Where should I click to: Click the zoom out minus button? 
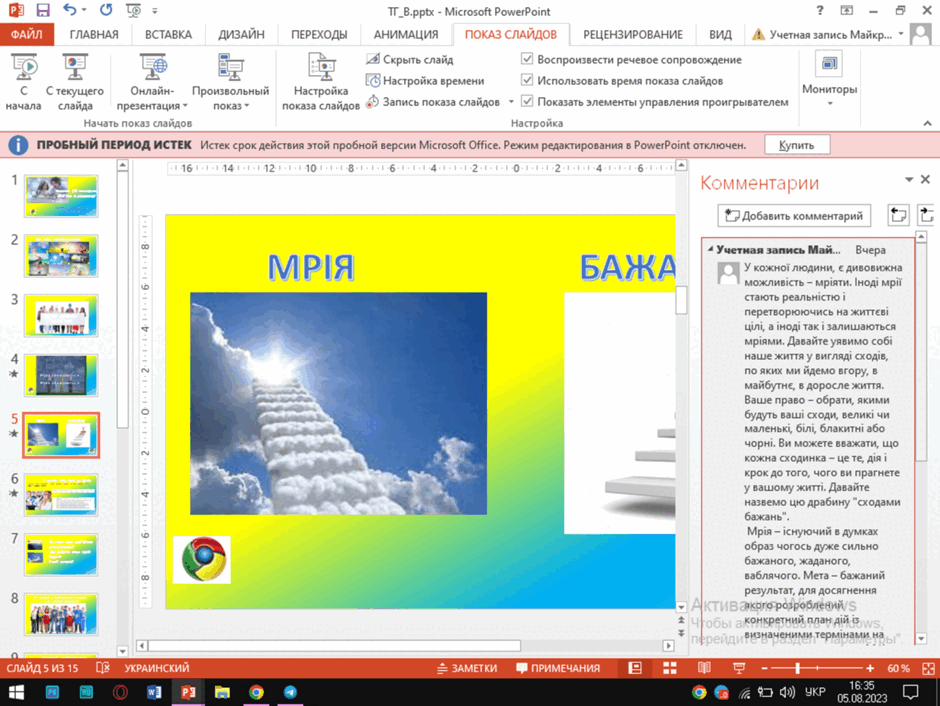pos(764,668)
